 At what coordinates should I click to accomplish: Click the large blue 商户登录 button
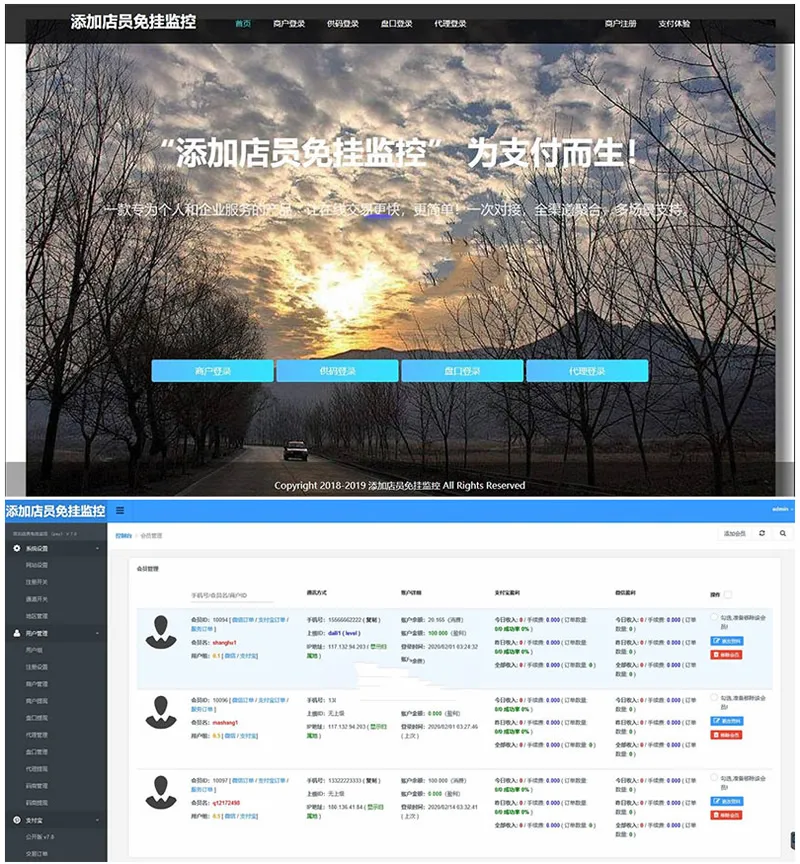coord(213,371)
